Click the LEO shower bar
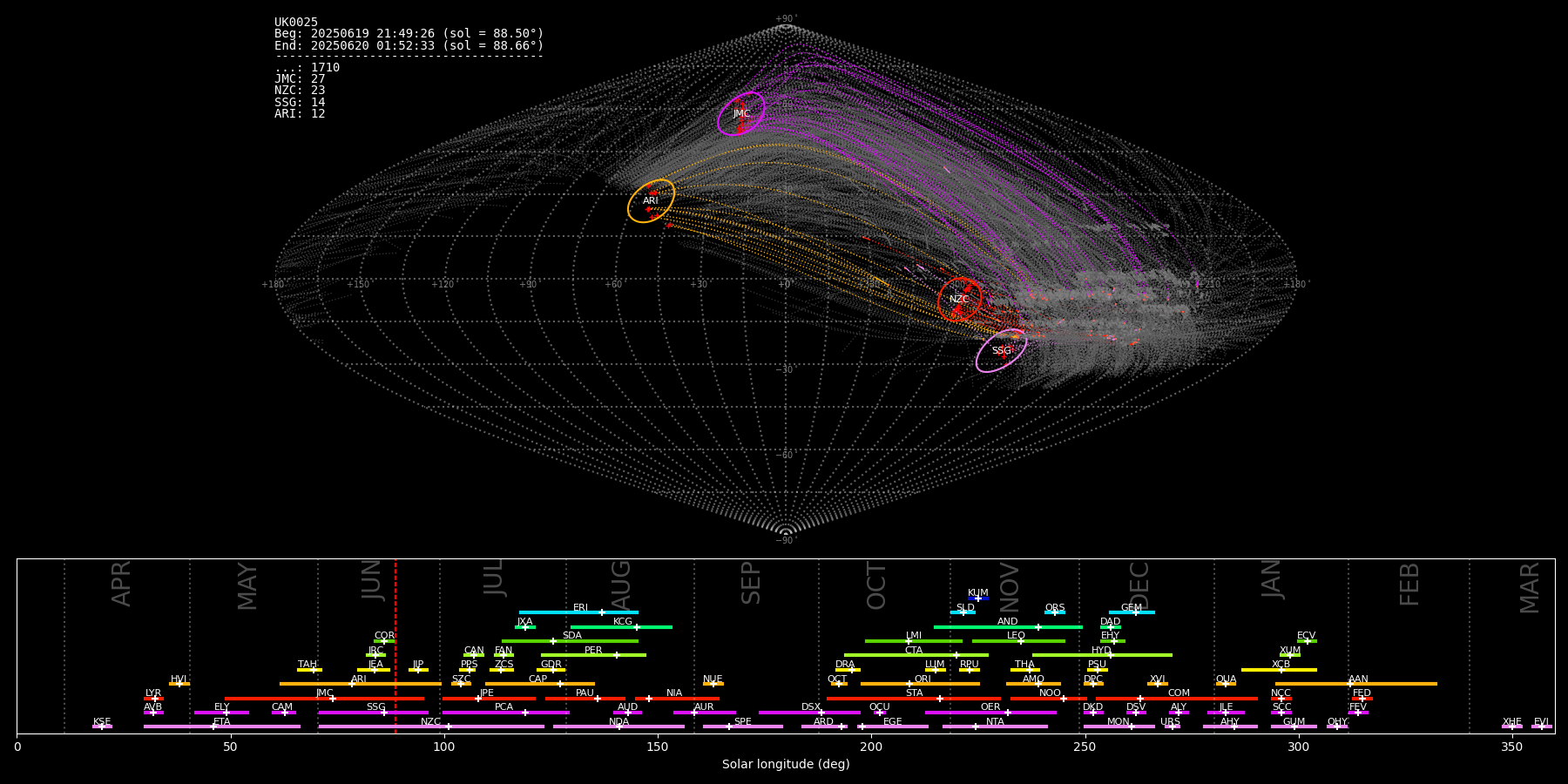Viewport: 1568px width, 784px height. point(1018,641)
